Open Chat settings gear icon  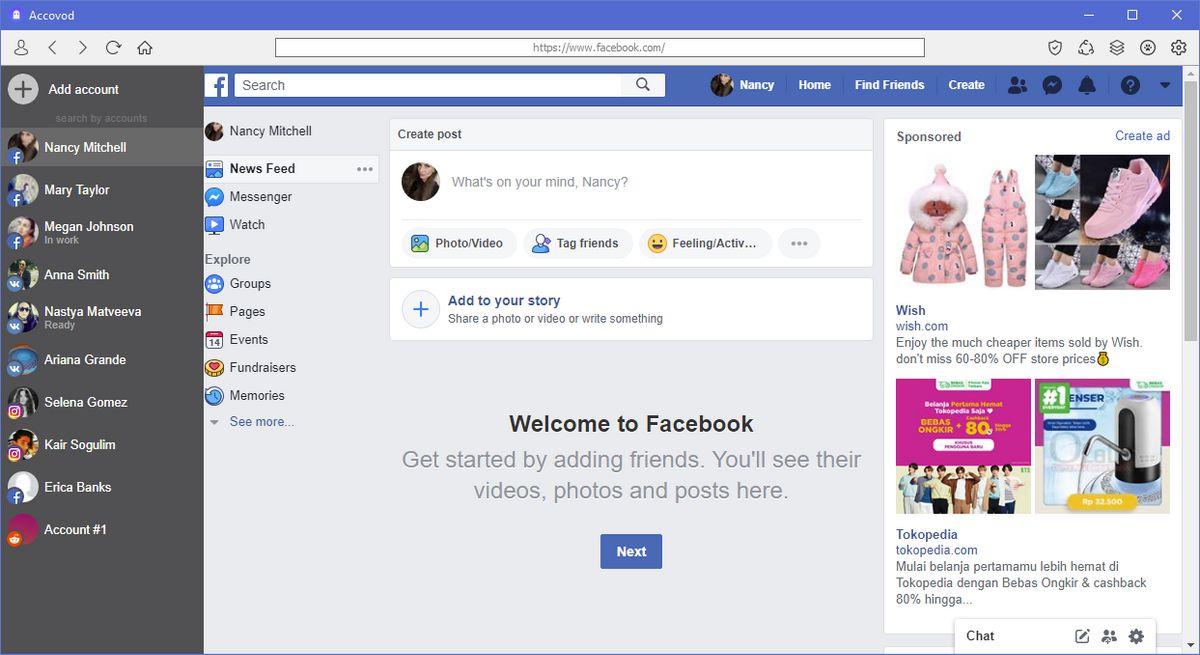click(x=1136, y=636)
